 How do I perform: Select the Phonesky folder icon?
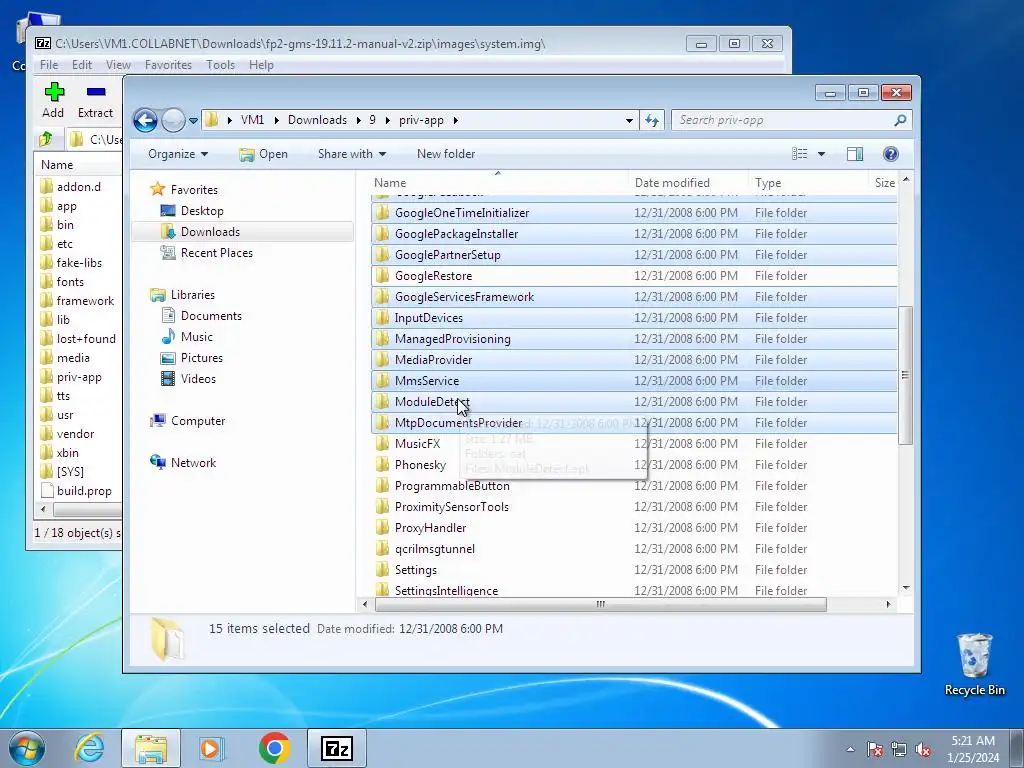pyautogui.click(x=383, y=464)
